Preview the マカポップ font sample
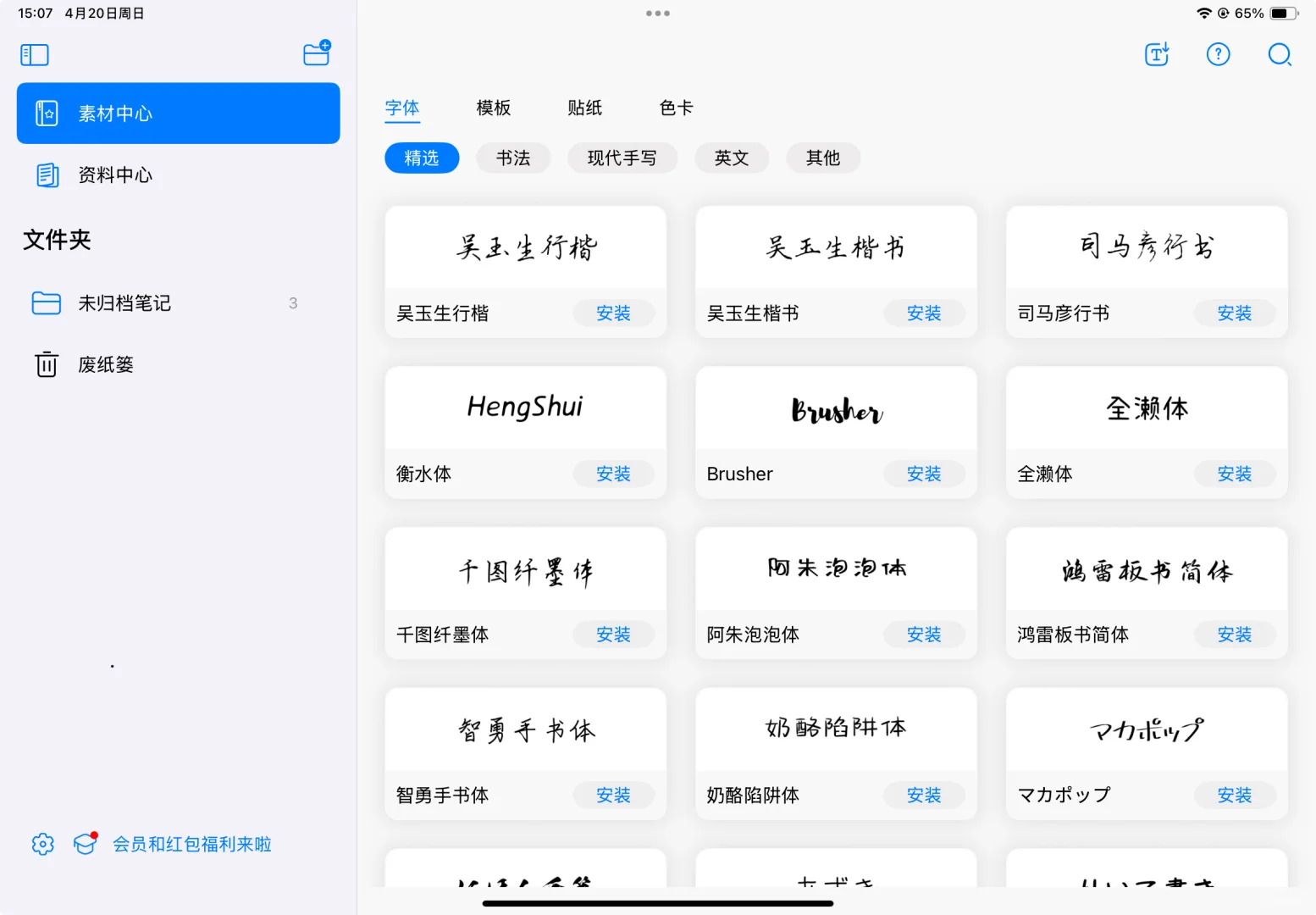 1147,729
